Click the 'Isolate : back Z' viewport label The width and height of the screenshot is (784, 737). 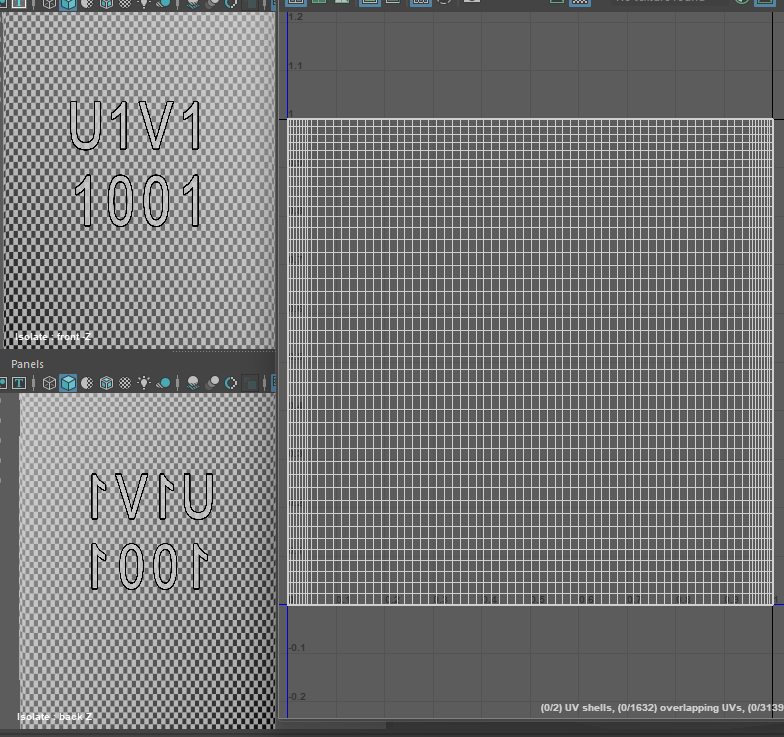tap(54, 716)
